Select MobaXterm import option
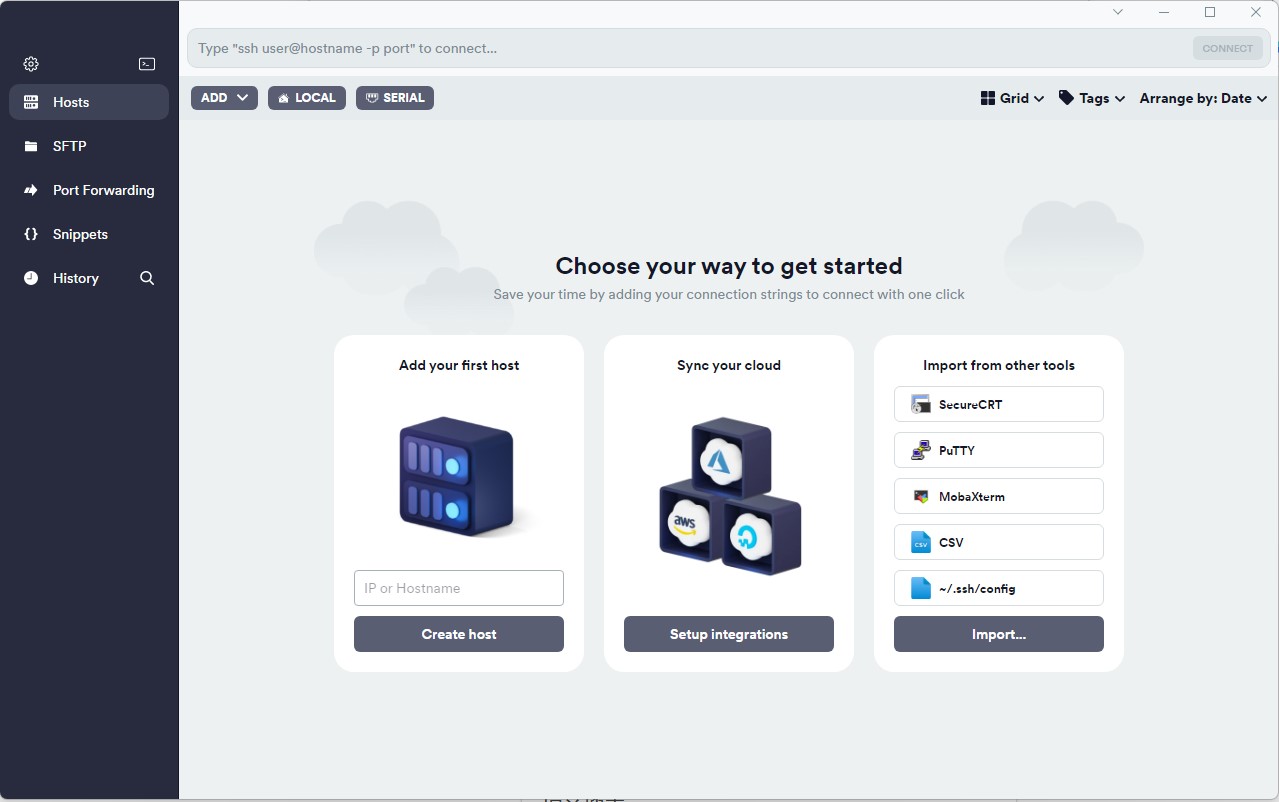This screenshot has height=802, width=1279. tap(998, 497)
